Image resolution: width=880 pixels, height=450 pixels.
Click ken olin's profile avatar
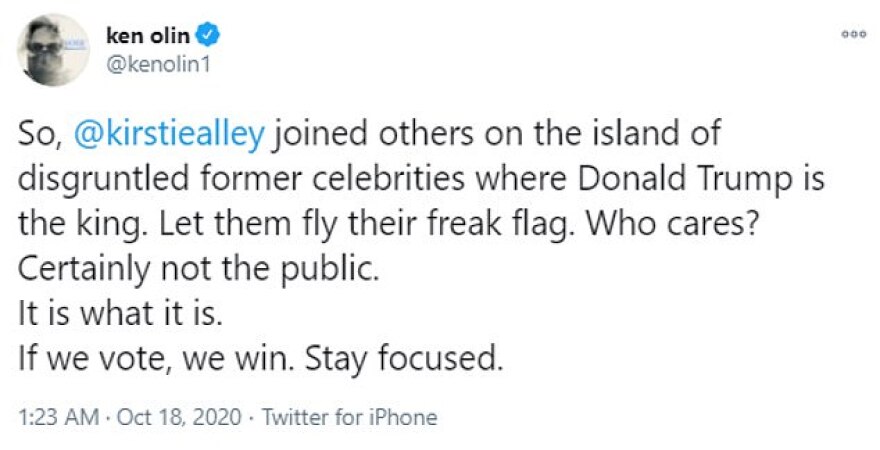coord(52,50)
